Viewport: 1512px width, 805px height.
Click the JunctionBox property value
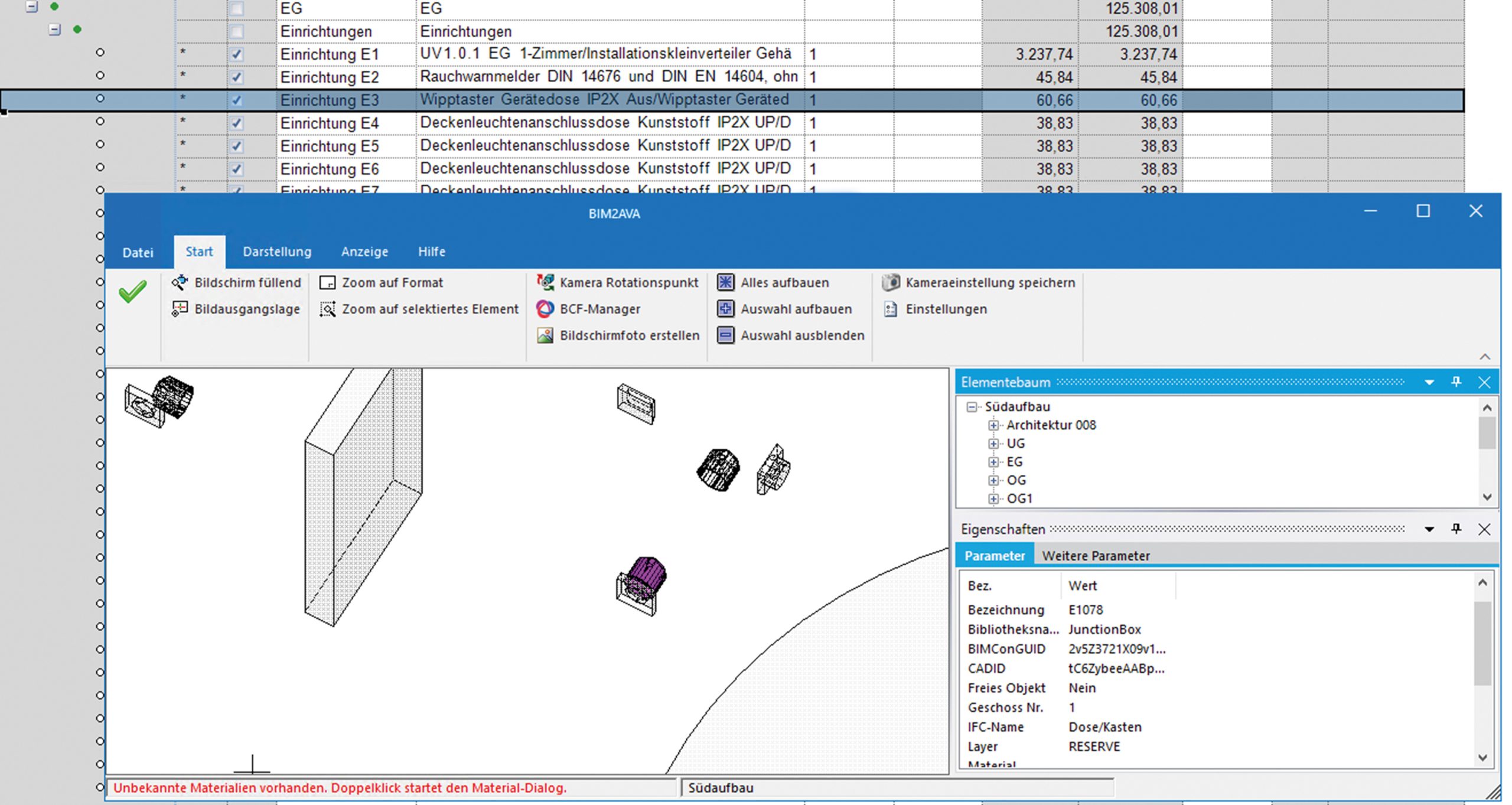1104,630
